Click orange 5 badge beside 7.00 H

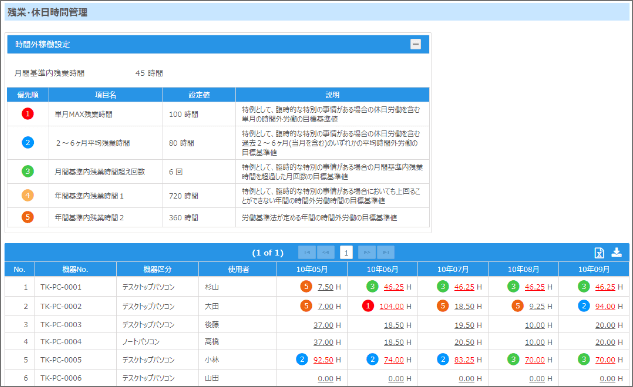pos(306,306)
